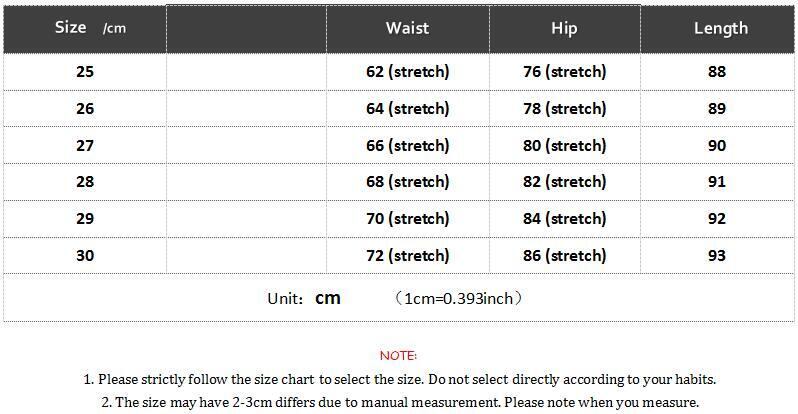This screenshot has width=798, height=414.
Task: Select the size 26 row label
Action: 85,109
